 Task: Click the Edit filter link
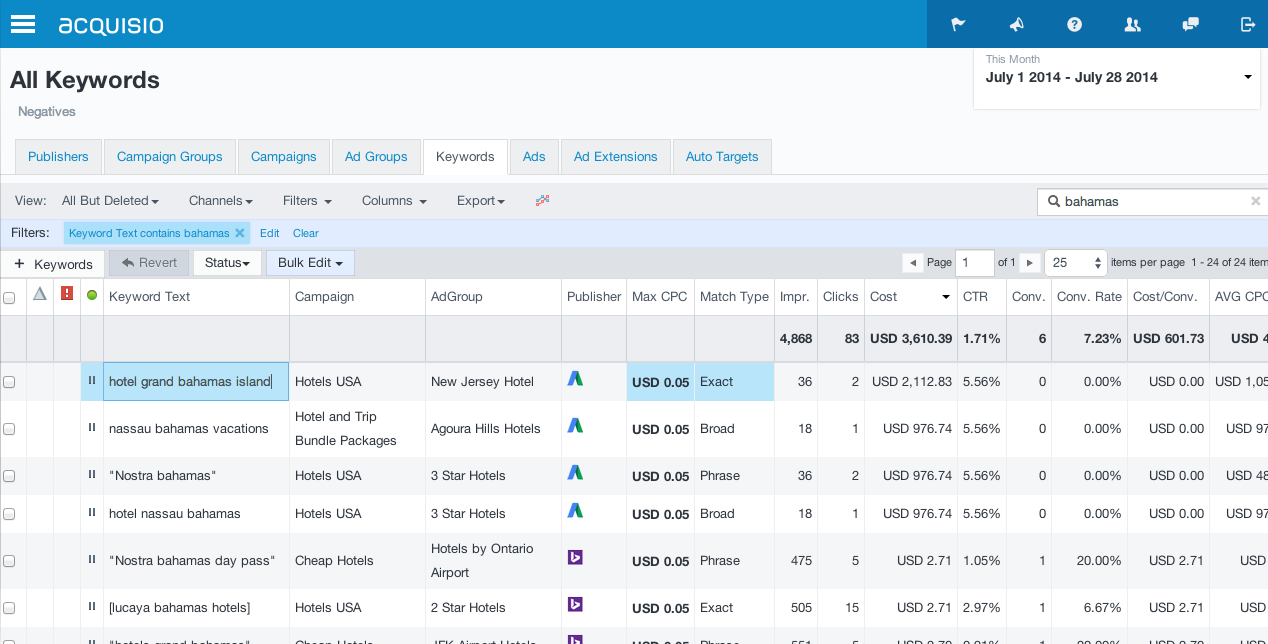[x=269, y=233]
